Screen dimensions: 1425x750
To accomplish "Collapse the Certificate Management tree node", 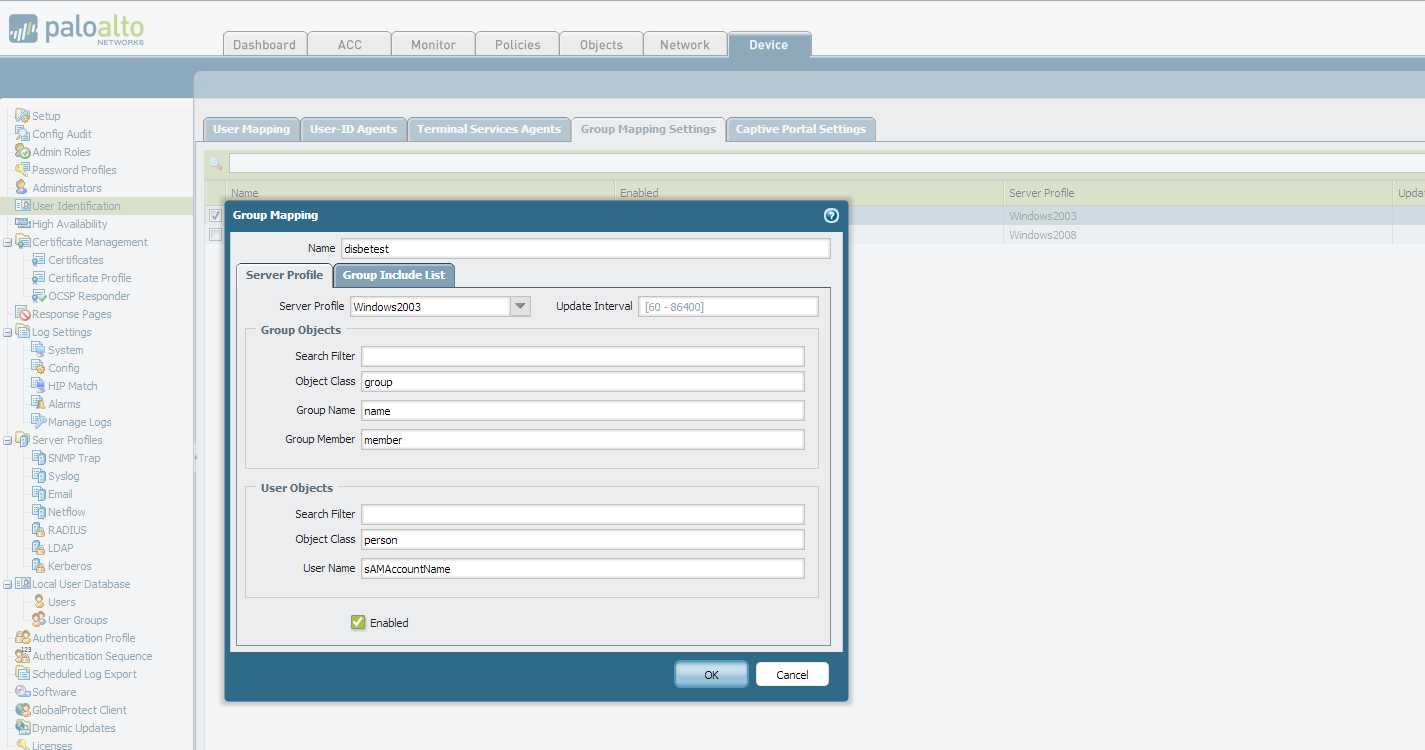I will 8,242.
